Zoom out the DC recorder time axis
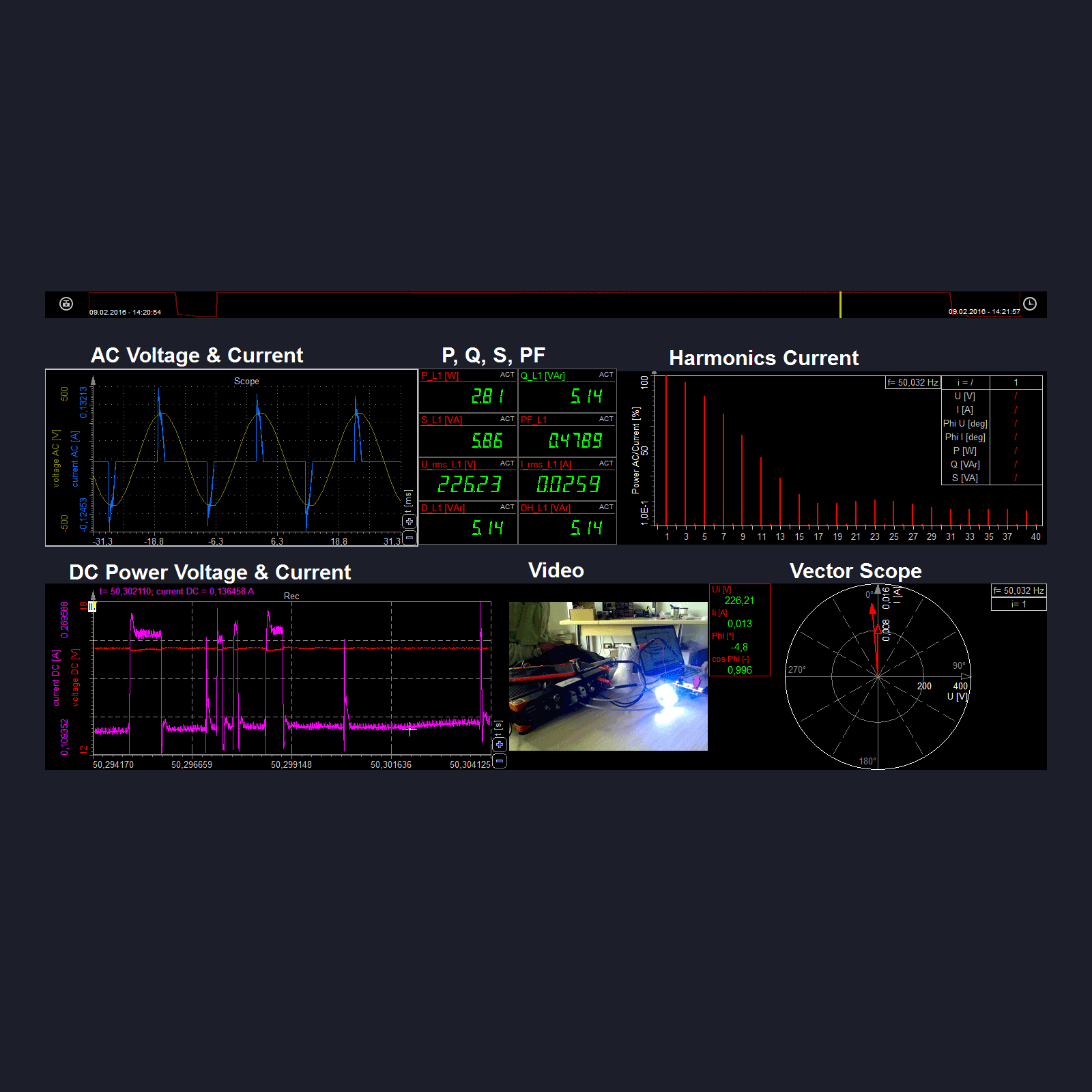This screenshot has width=1092, height=1092. click(500, 761)
